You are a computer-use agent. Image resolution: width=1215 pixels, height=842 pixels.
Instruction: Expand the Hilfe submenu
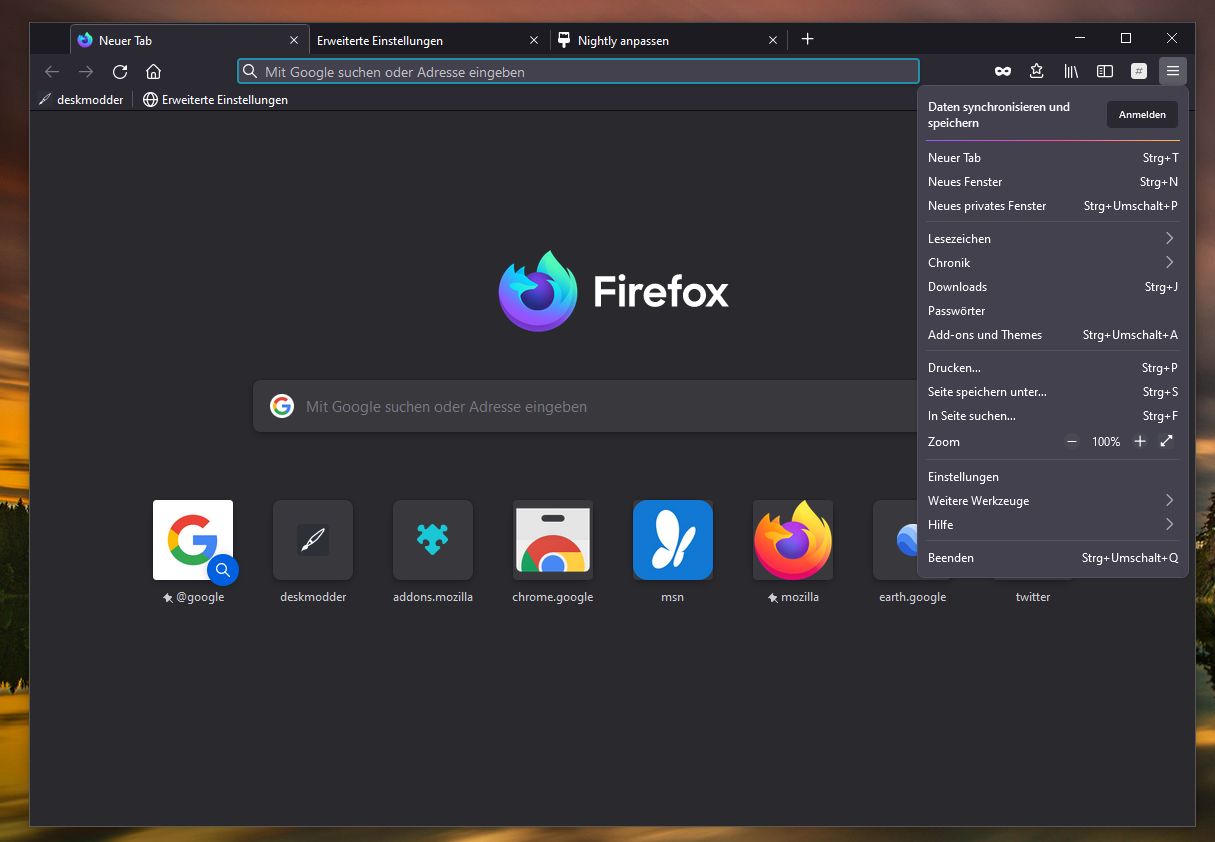[1053, 525]
